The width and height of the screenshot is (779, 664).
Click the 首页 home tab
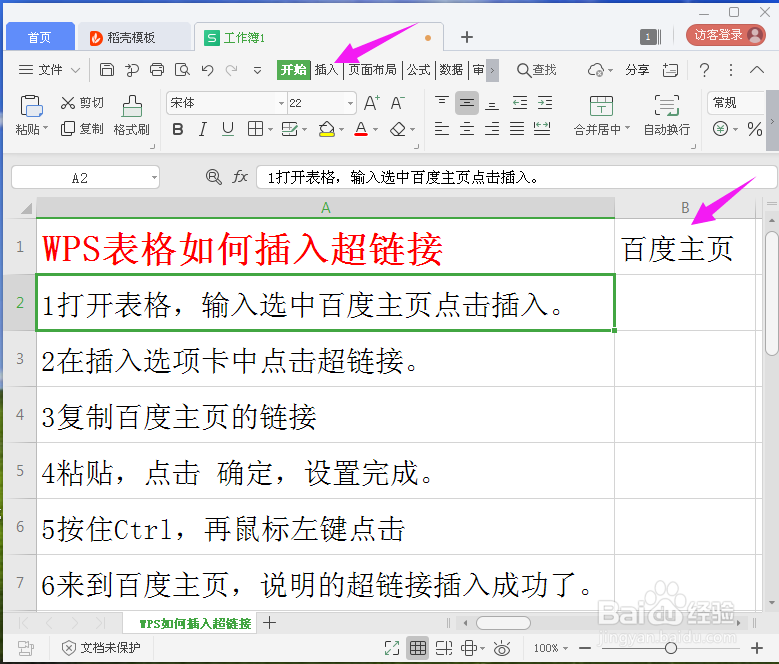click(40, 37)
